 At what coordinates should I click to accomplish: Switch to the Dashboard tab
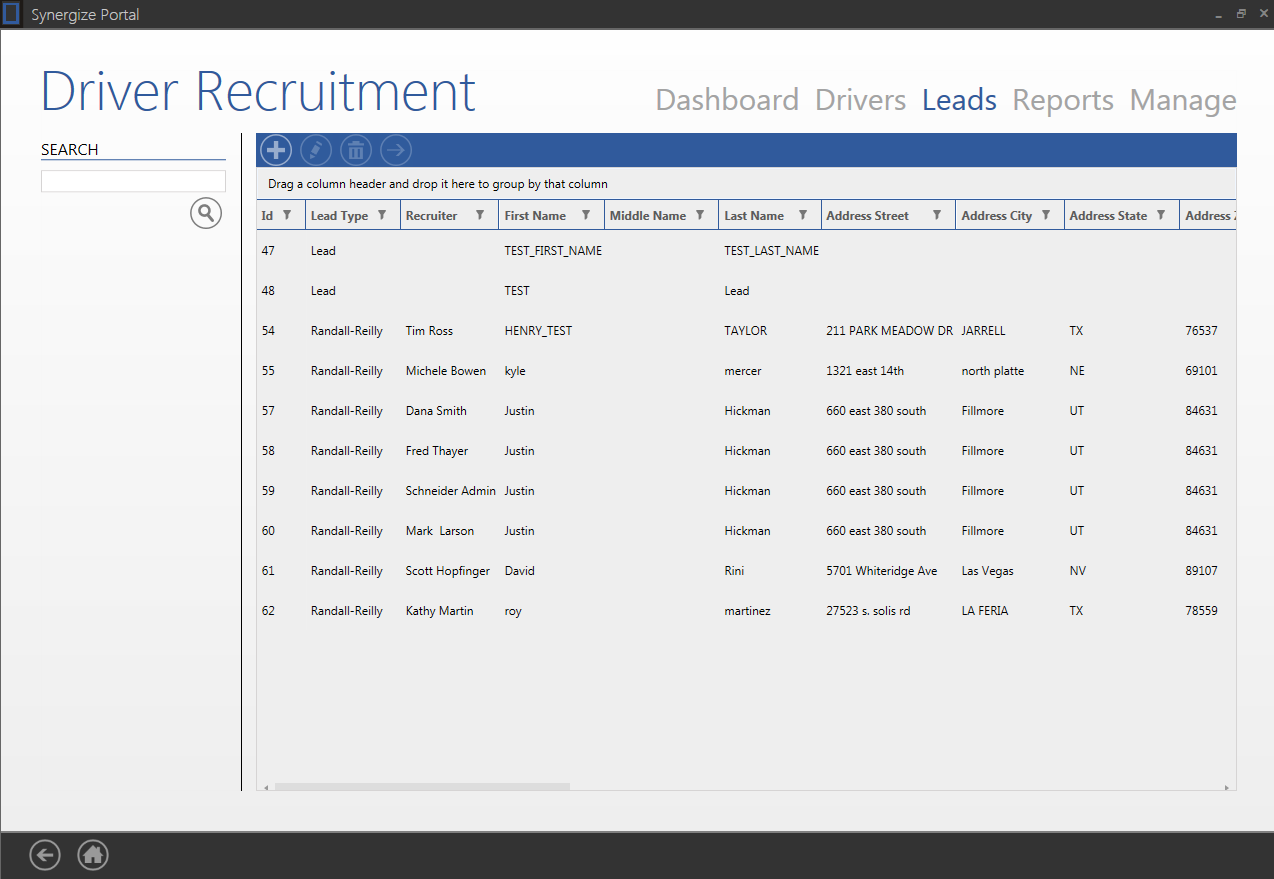pyautogui.click(x=727, y=100)
